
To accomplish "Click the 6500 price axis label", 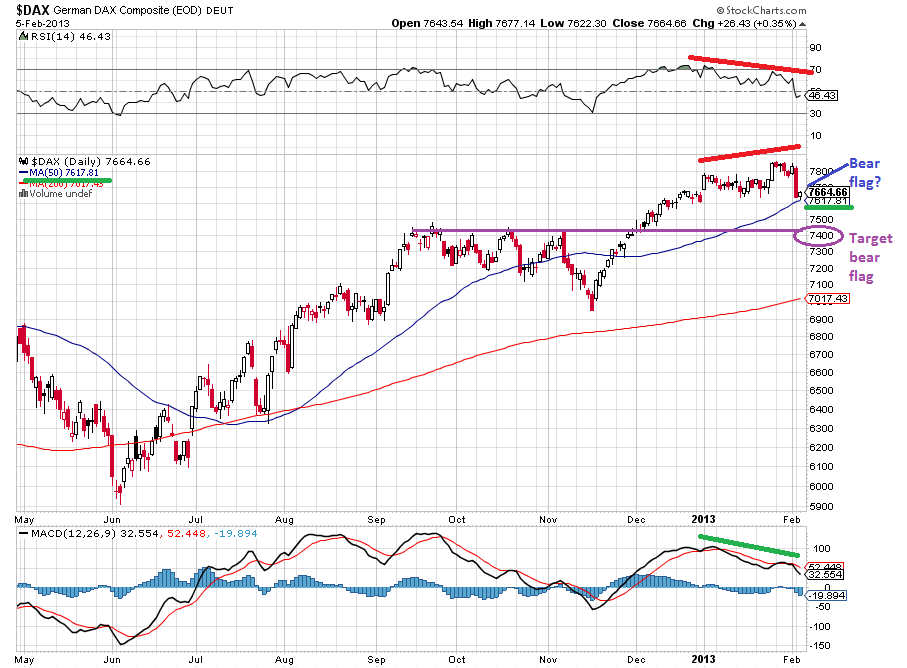I will click(821, 390).
